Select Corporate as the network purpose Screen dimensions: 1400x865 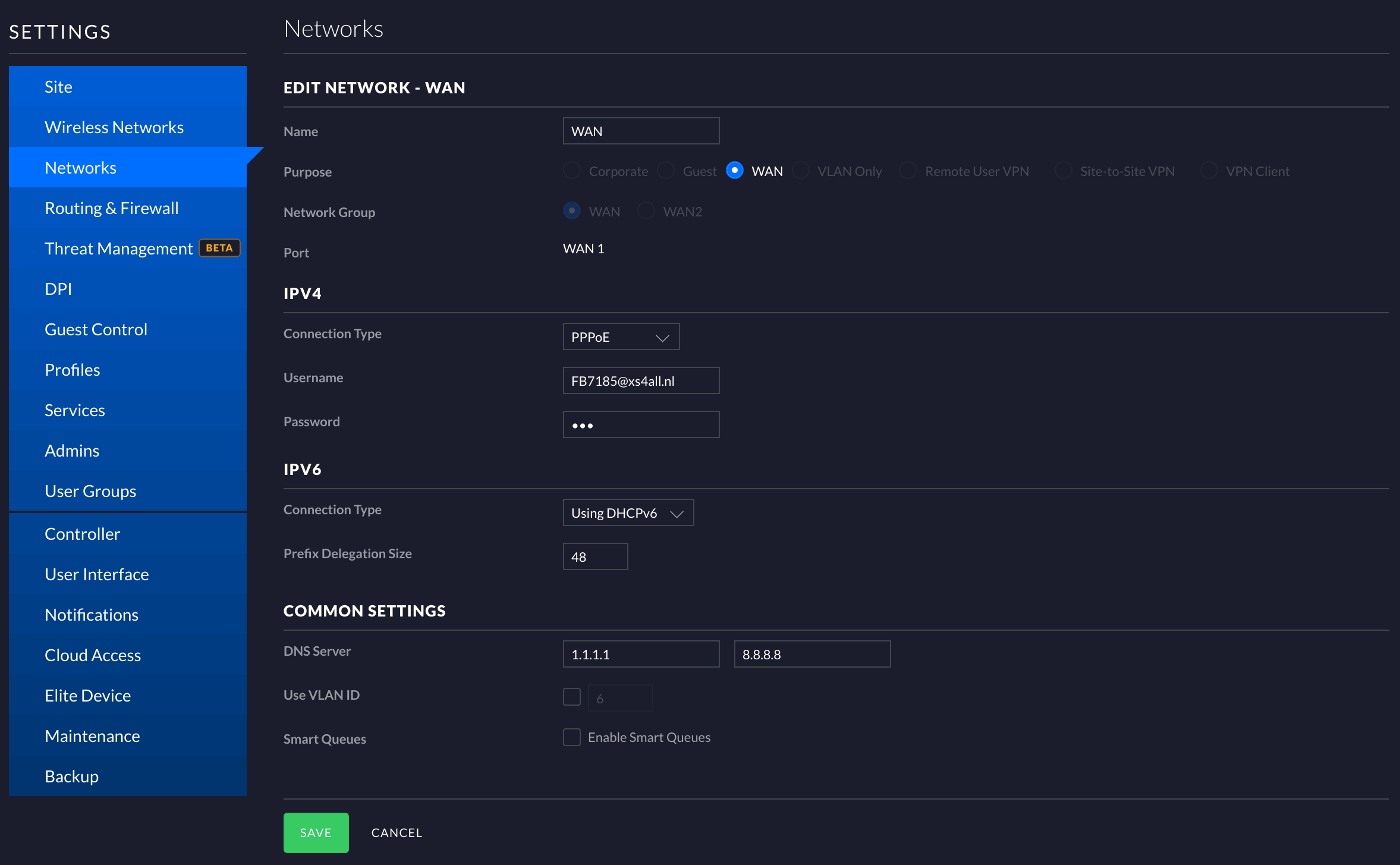571,170
